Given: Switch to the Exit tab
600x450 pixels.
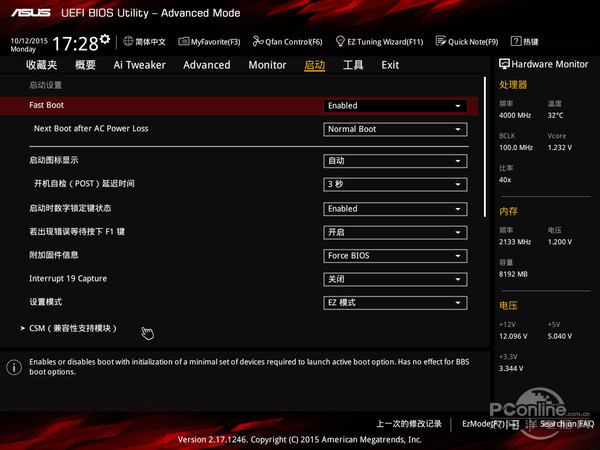Looking at the screenshot, I should [390, 65].
